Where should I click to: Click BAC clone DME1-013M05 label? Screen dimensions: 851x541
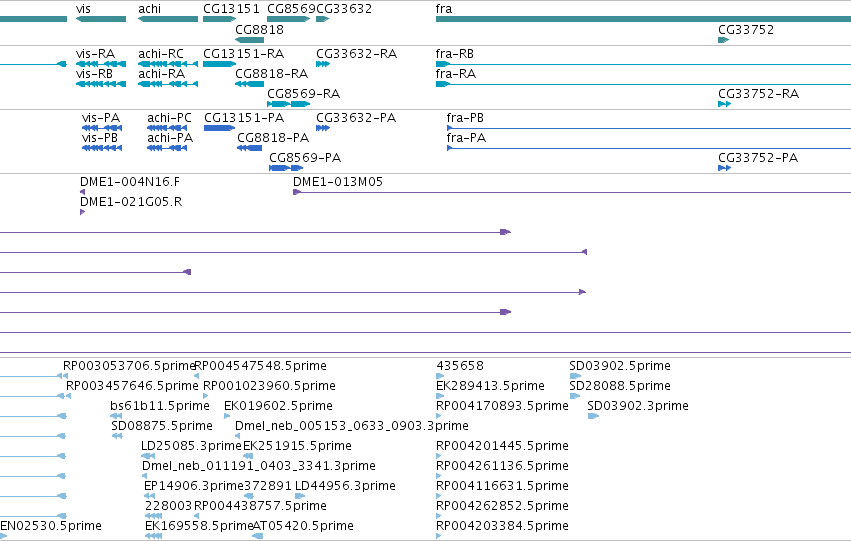pyautogui.click(x=338, y=182)
